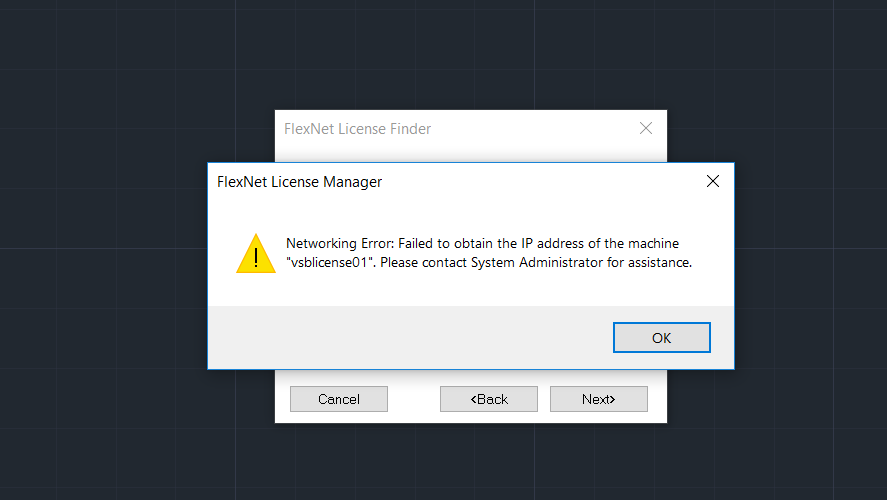Click the yellow warning triangle icon
This screenshot has height=500, width=887.
coord(256,253)
